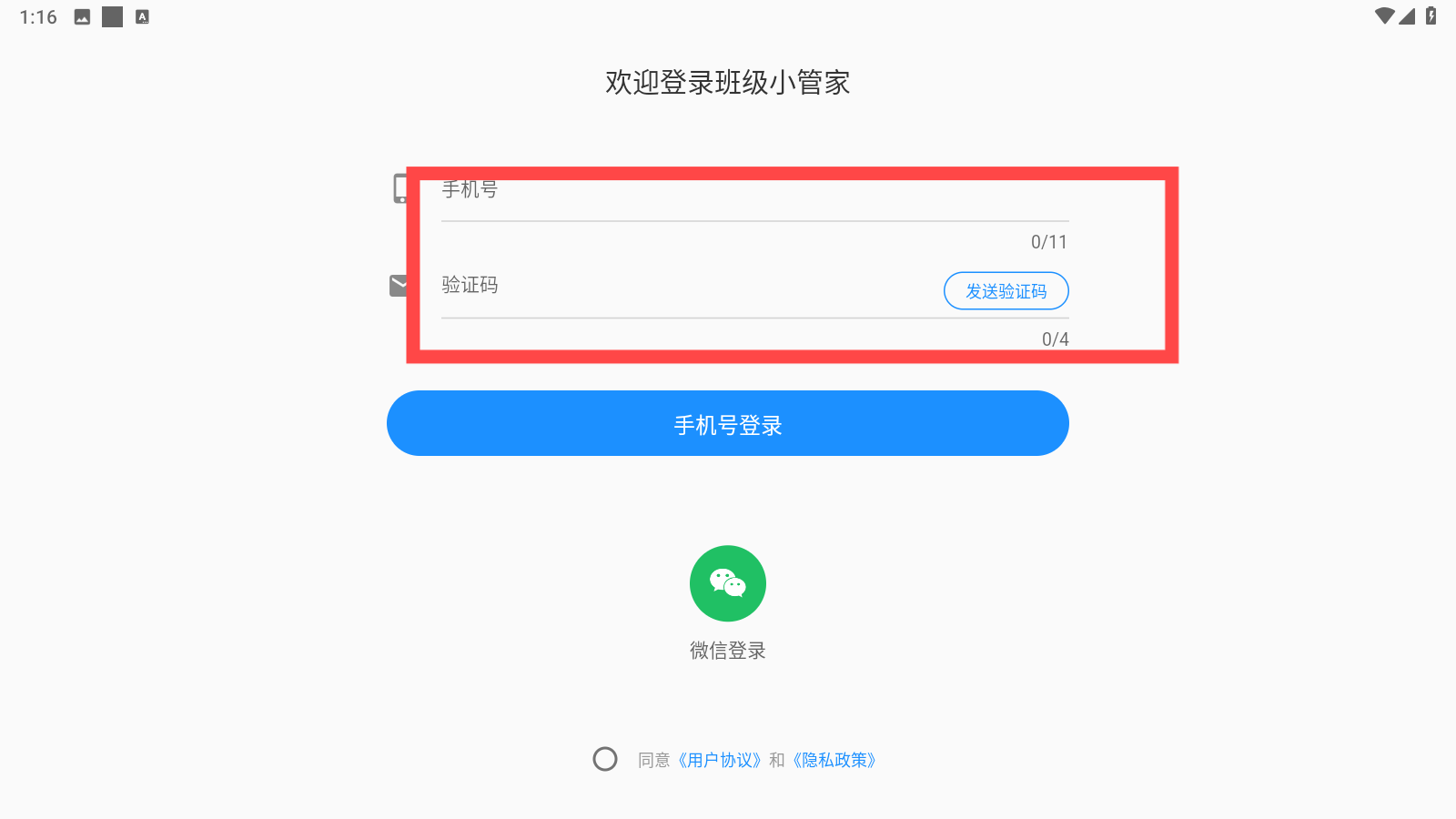Tick the agreement circle before 同意
The height and width of the screenshot is (819, 1456).
pos(605,759)
